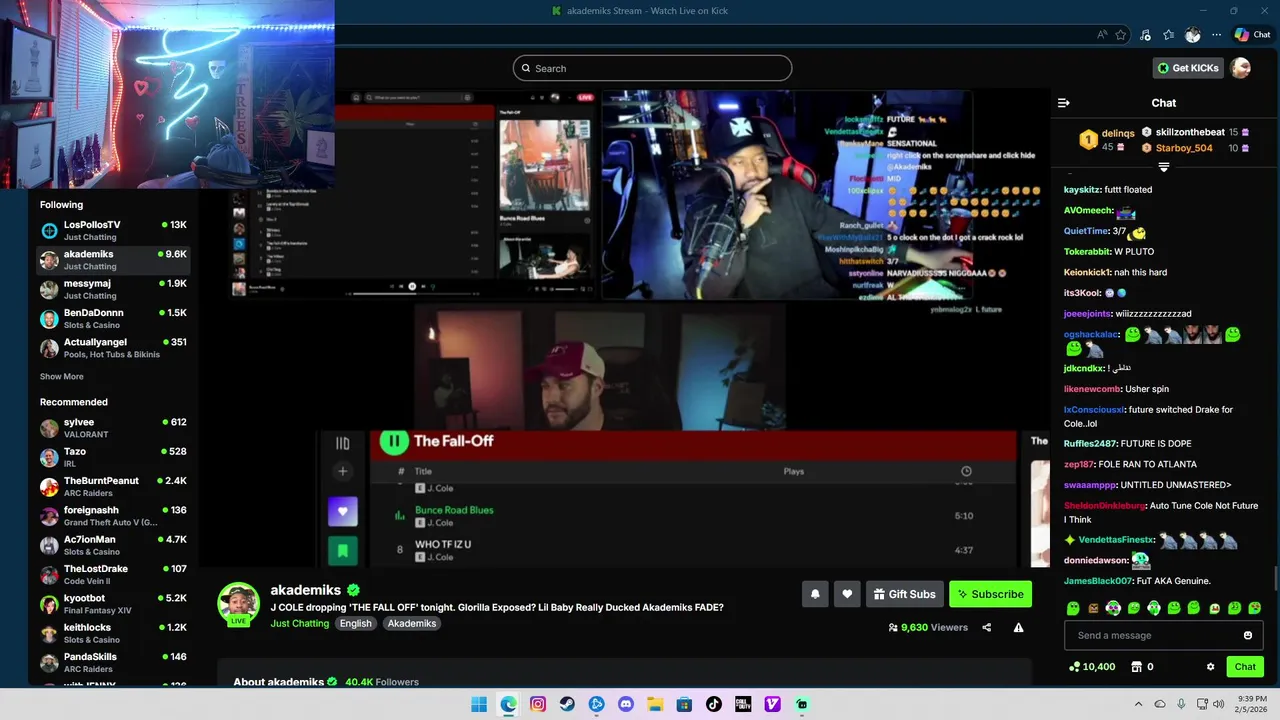This screenshot has height=720, width=1280.
Task: Open Tazo in Recommended list
Action: [113, 457]
